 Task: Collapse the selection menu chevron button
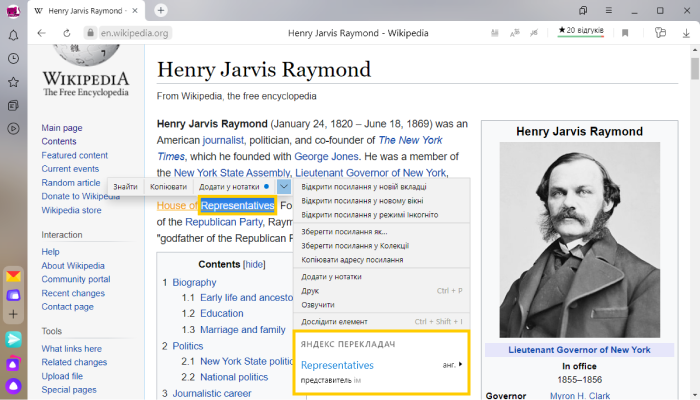pos(283,187)
